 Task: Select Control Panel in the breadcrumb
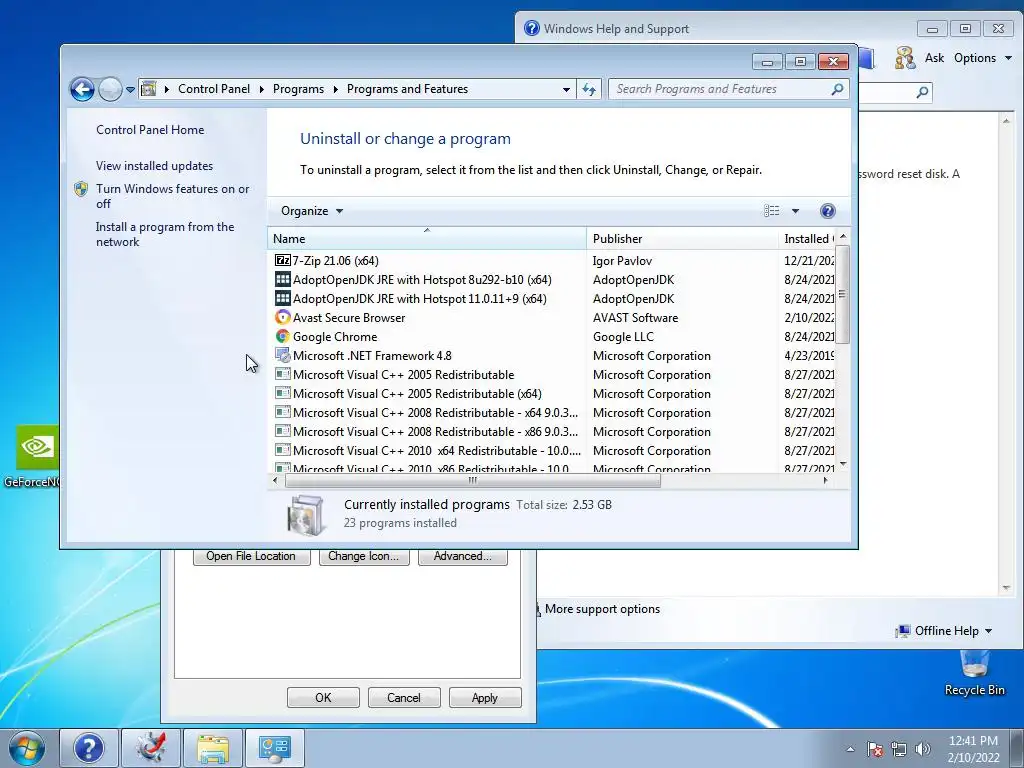[x=214, y=89]
